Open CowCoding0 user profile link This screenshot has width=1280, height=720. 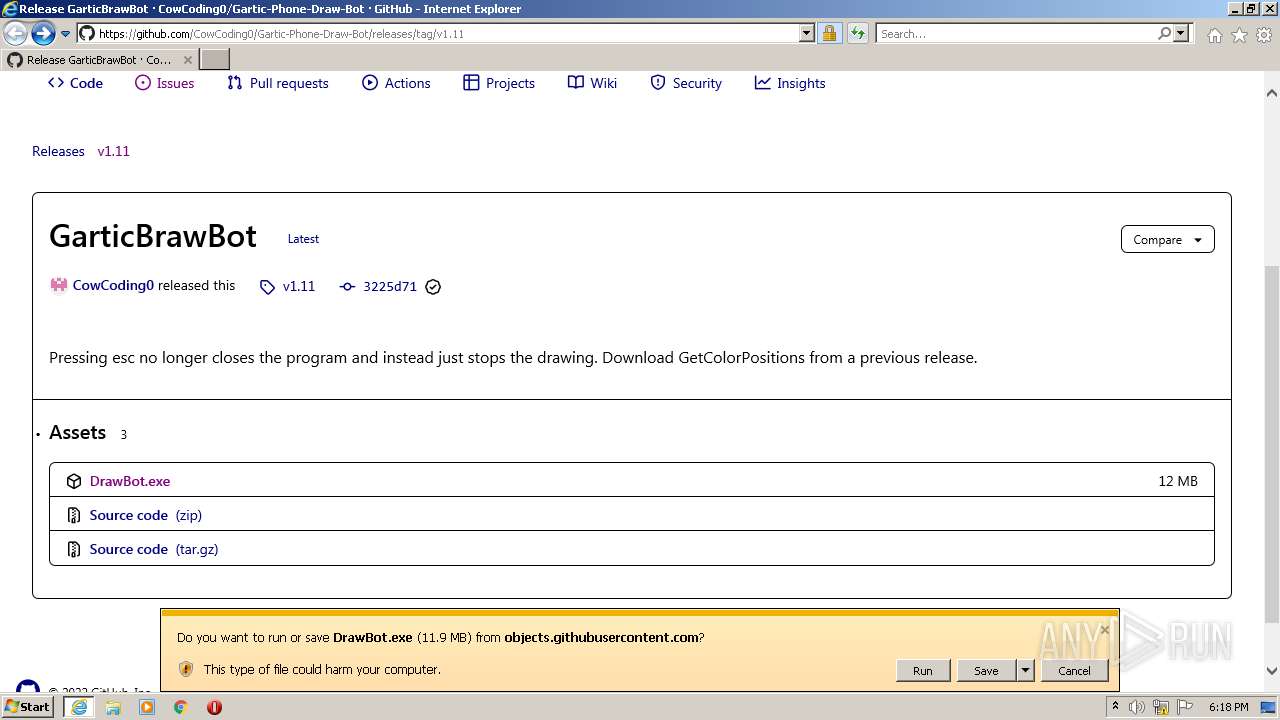[x=113, y=285]
